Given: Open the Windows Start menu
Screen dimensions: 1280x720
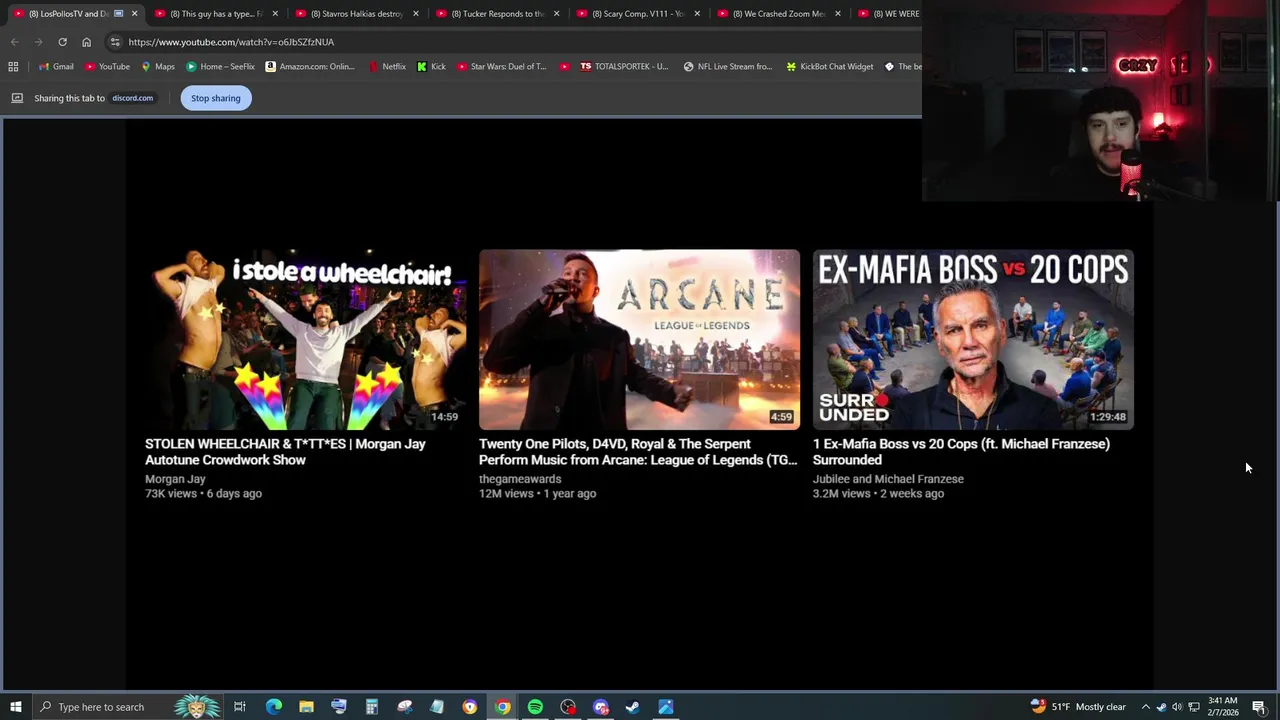Looking at the screenshot, I should [x=16, y=707].
